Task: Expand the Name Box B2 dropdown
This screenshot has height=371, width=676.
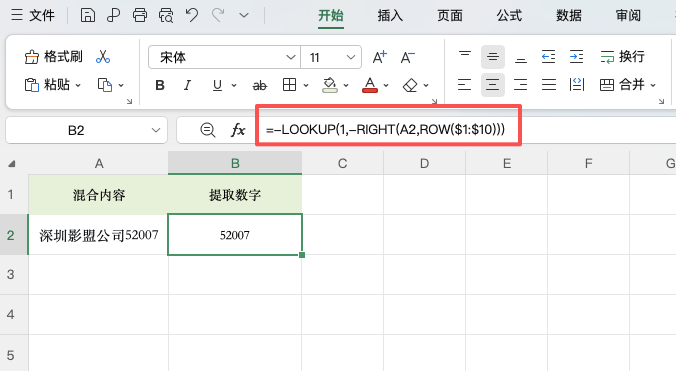Action: click(156, 130)
